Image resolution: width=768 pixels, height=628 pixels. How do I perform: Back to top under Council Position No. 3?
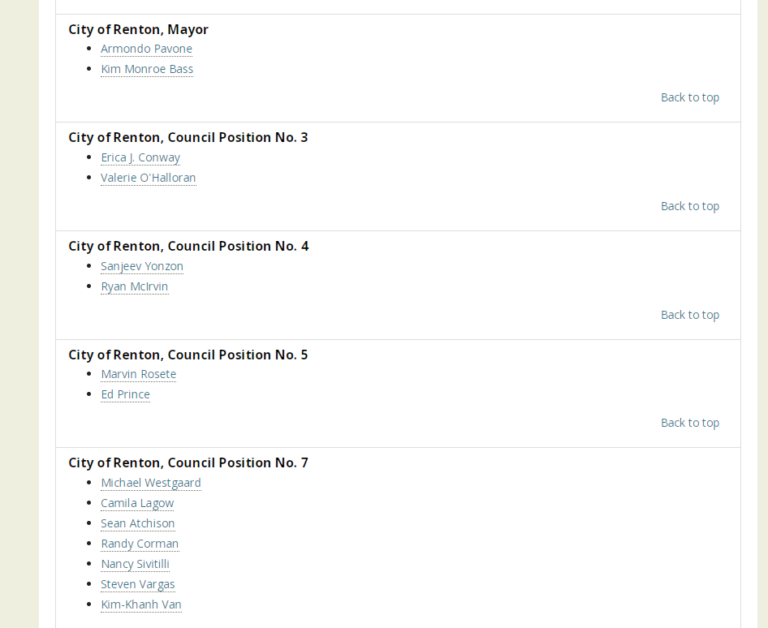(x=689, y=206)
